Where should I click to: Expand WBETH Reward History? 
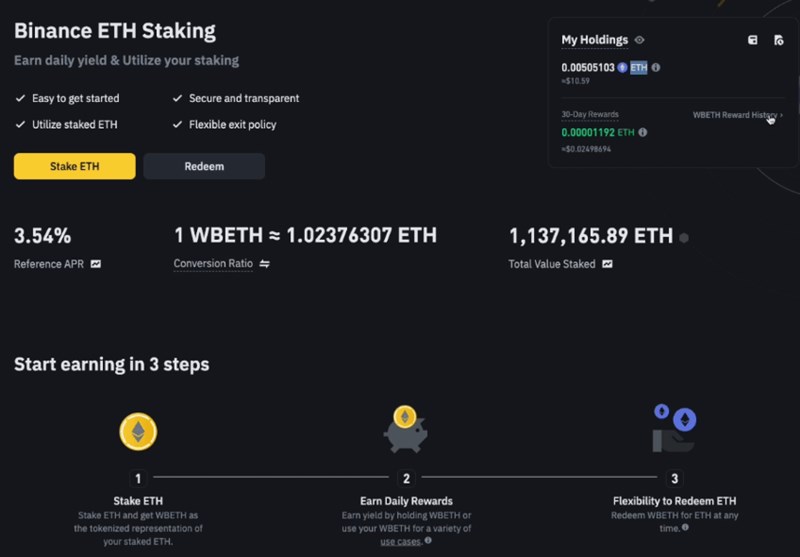(738, 115)
